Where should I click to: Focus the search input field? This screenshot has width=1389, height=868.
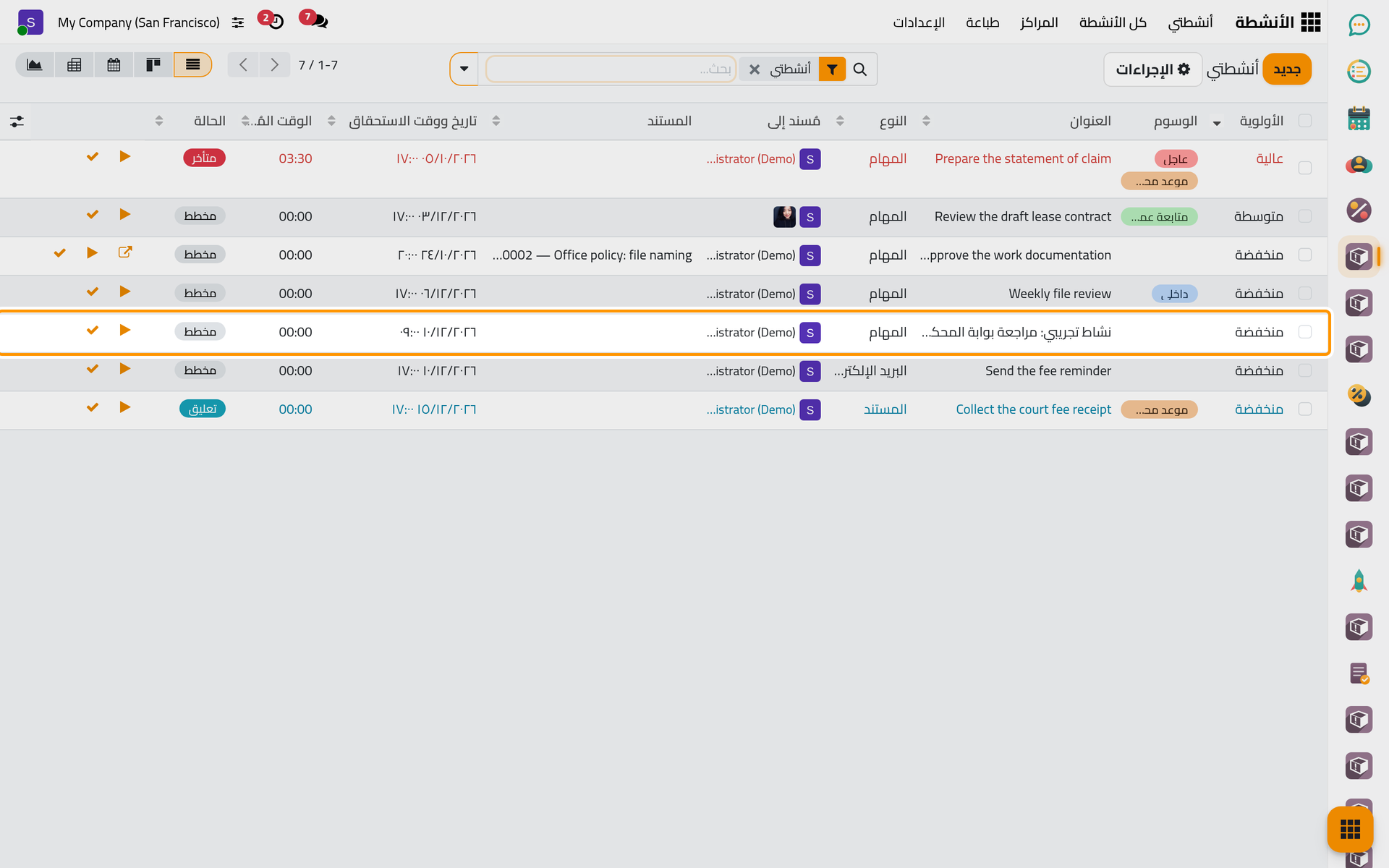point(611,69)
